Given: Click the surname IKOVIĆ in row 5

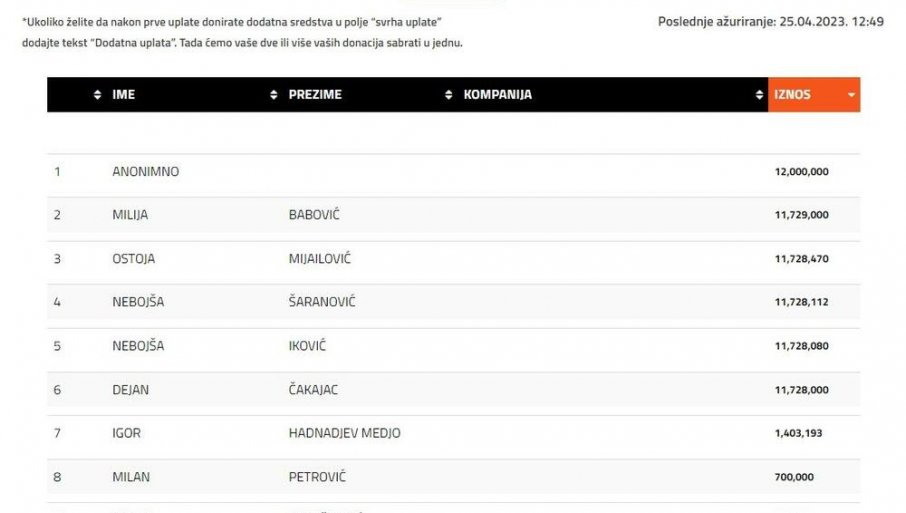Looking at the screenshot, I should point(307,346).
